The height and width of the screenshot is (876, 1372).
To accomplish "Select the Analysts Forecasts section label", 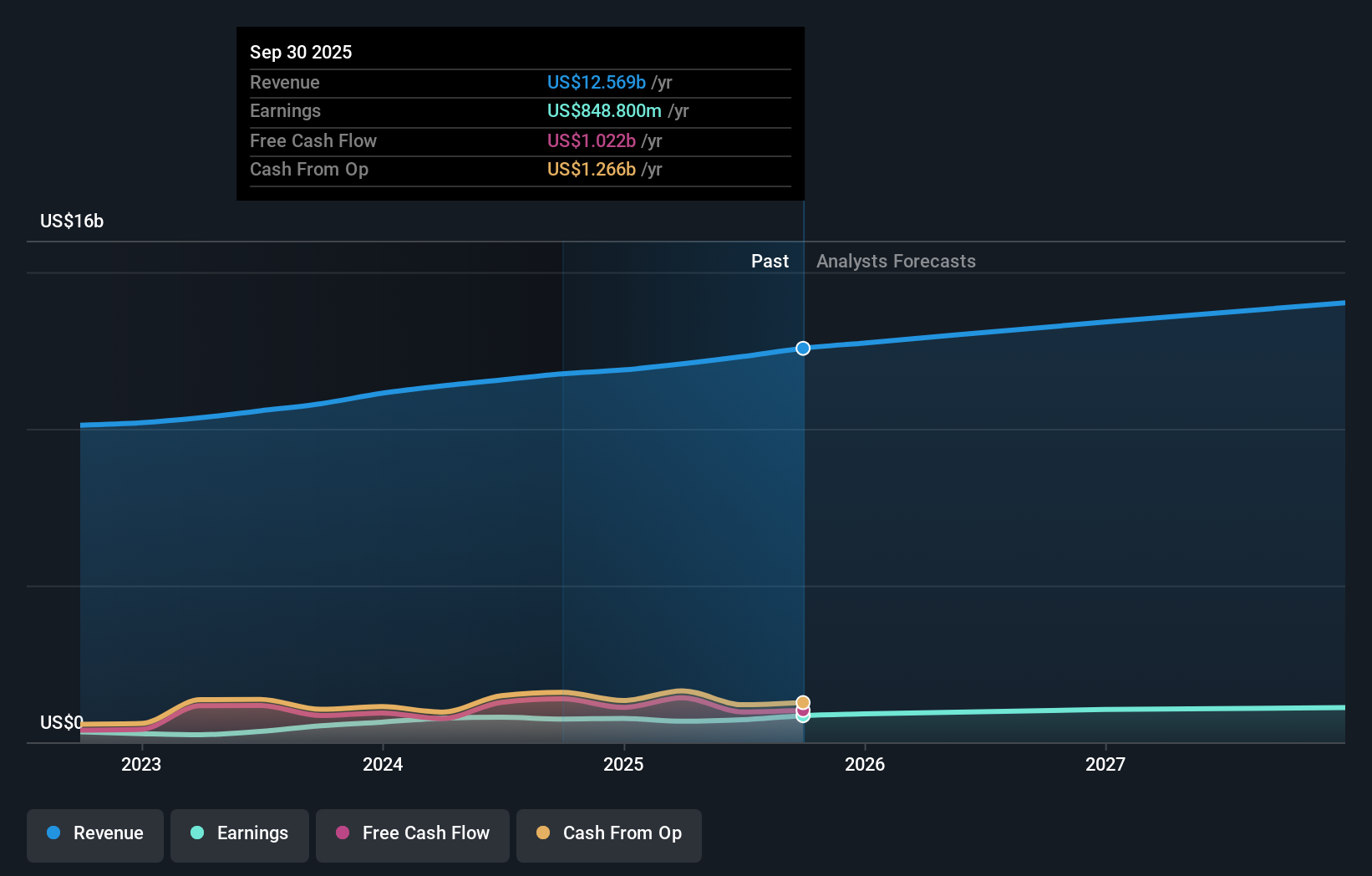I will click(x=896, y=261).
